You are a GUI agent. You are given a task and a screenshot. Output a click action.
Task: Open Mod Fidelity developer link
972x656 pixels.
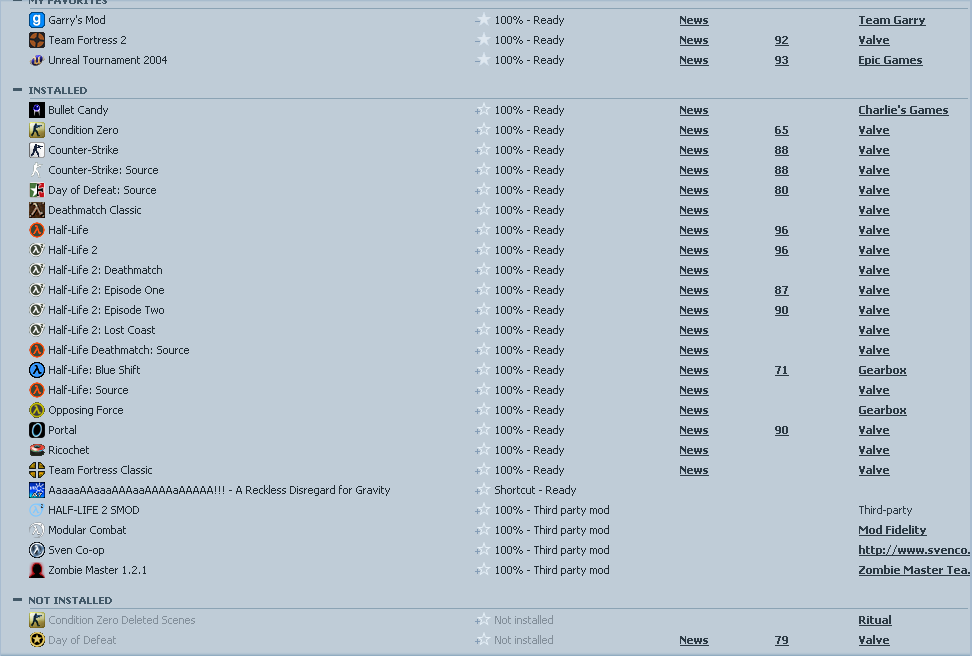click(892, 530)
